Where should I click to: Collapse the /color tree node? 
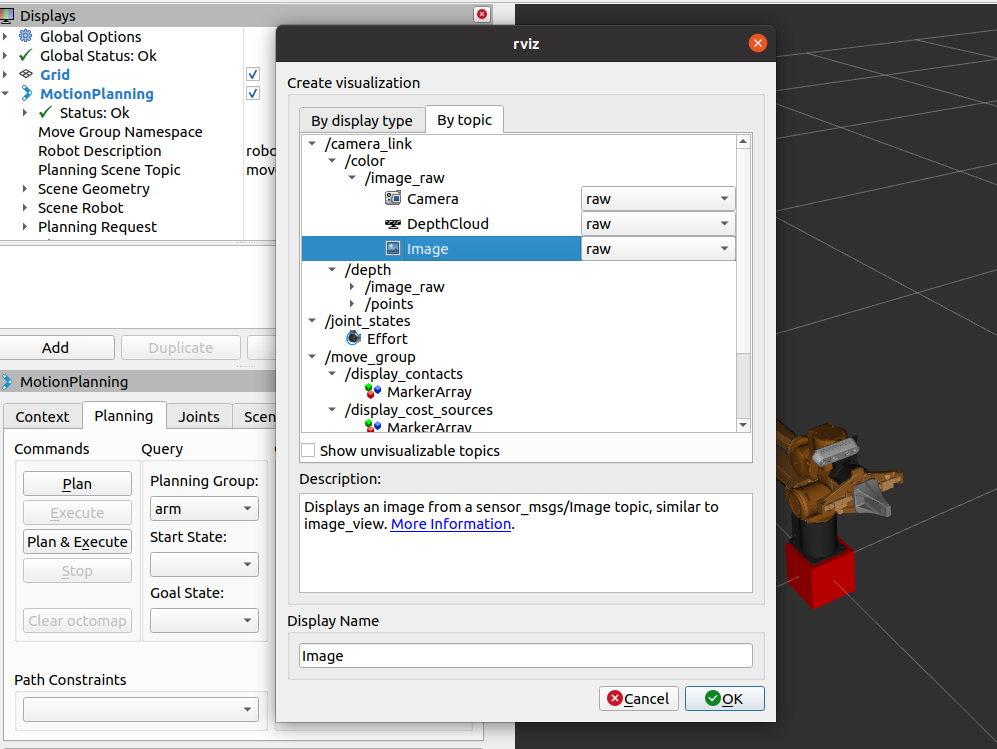(332, 161)
